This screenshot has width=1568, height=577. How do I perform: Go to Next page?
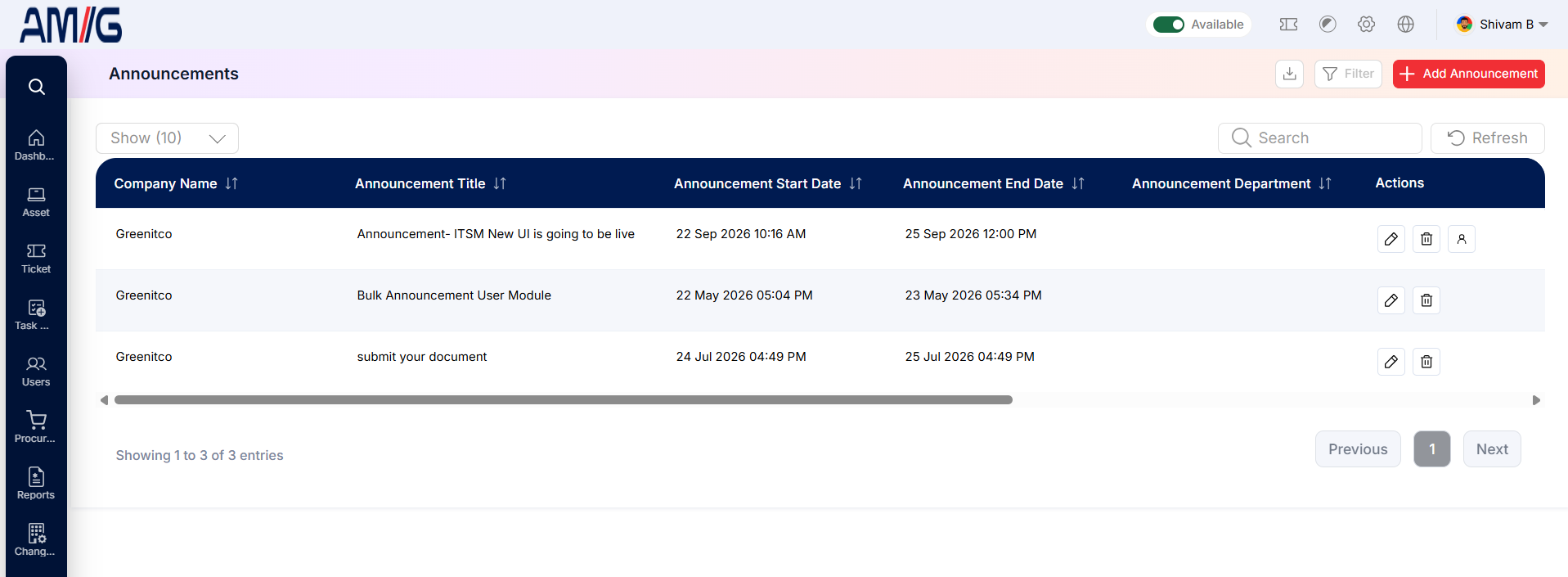pos(1492,449)
